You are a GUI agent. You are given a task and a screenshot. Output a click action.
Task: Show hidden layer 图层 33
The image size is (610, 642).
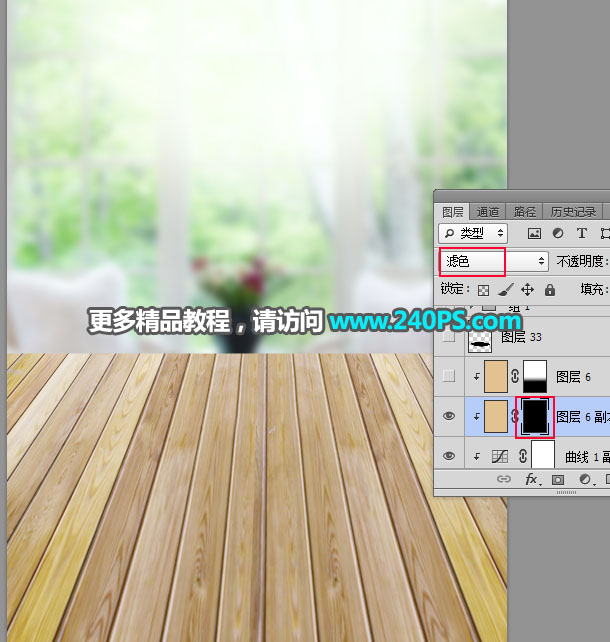(449, 338)
